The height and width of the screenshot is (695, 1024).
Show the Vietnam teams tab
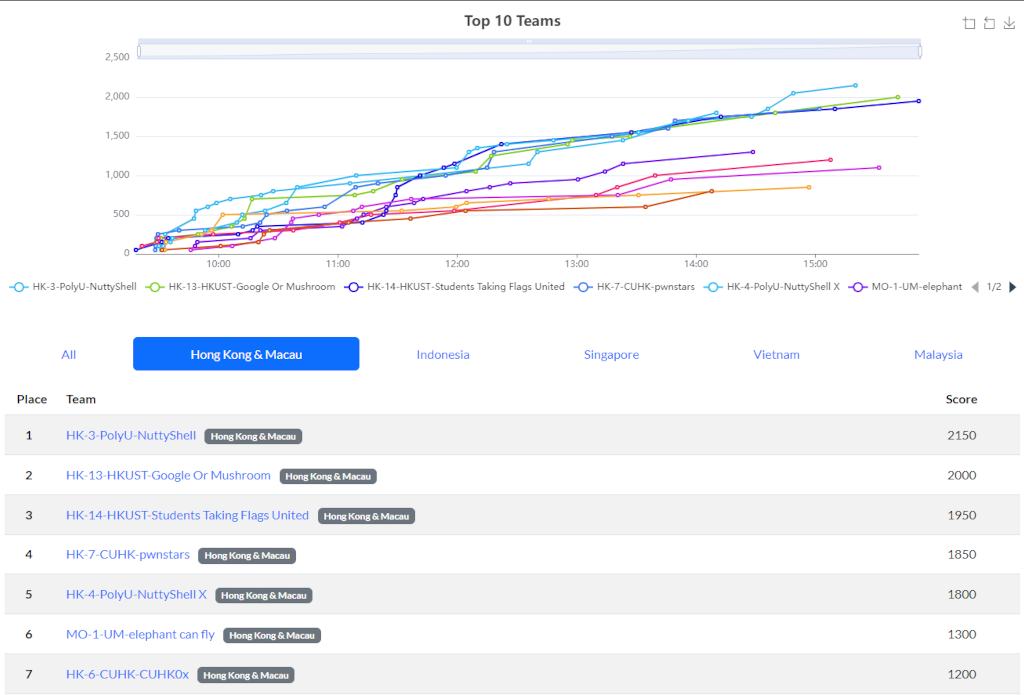pyautogui.click(x=776, y=354)
